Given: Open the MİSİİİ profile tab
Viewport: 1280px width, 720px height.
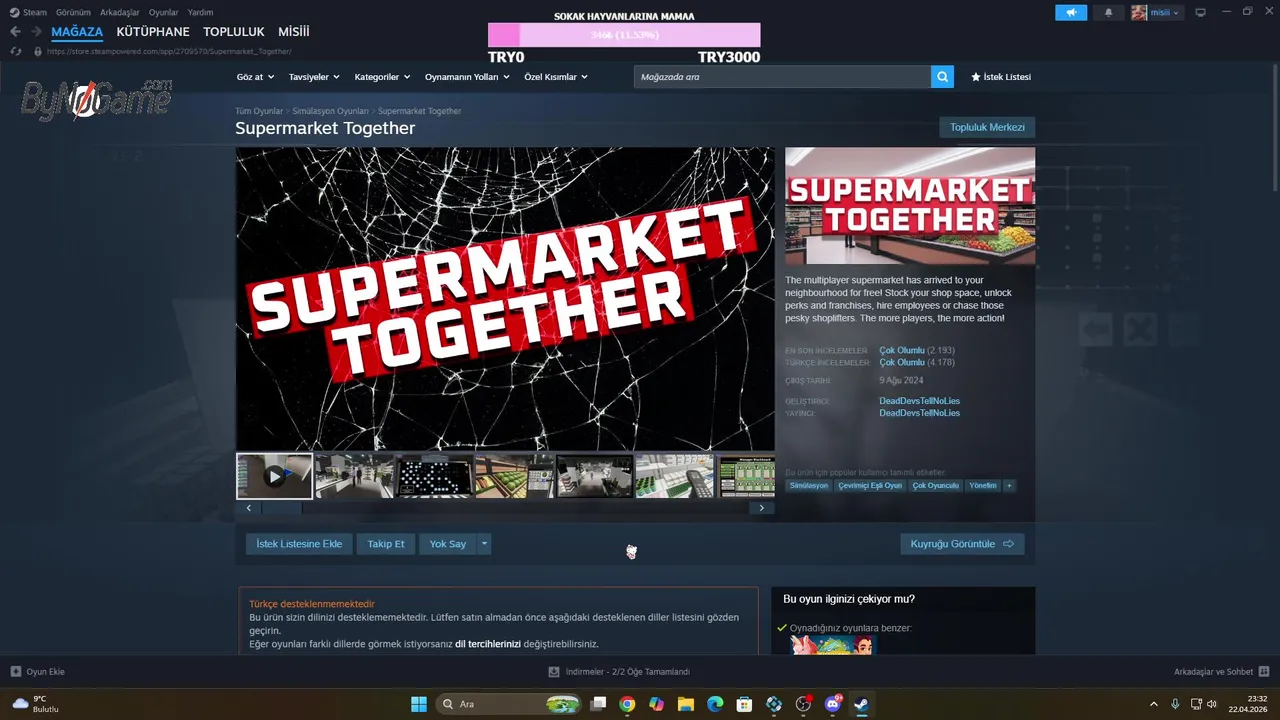Looking at the screenshot, I should pyautogui.click(x=294, y=32).
